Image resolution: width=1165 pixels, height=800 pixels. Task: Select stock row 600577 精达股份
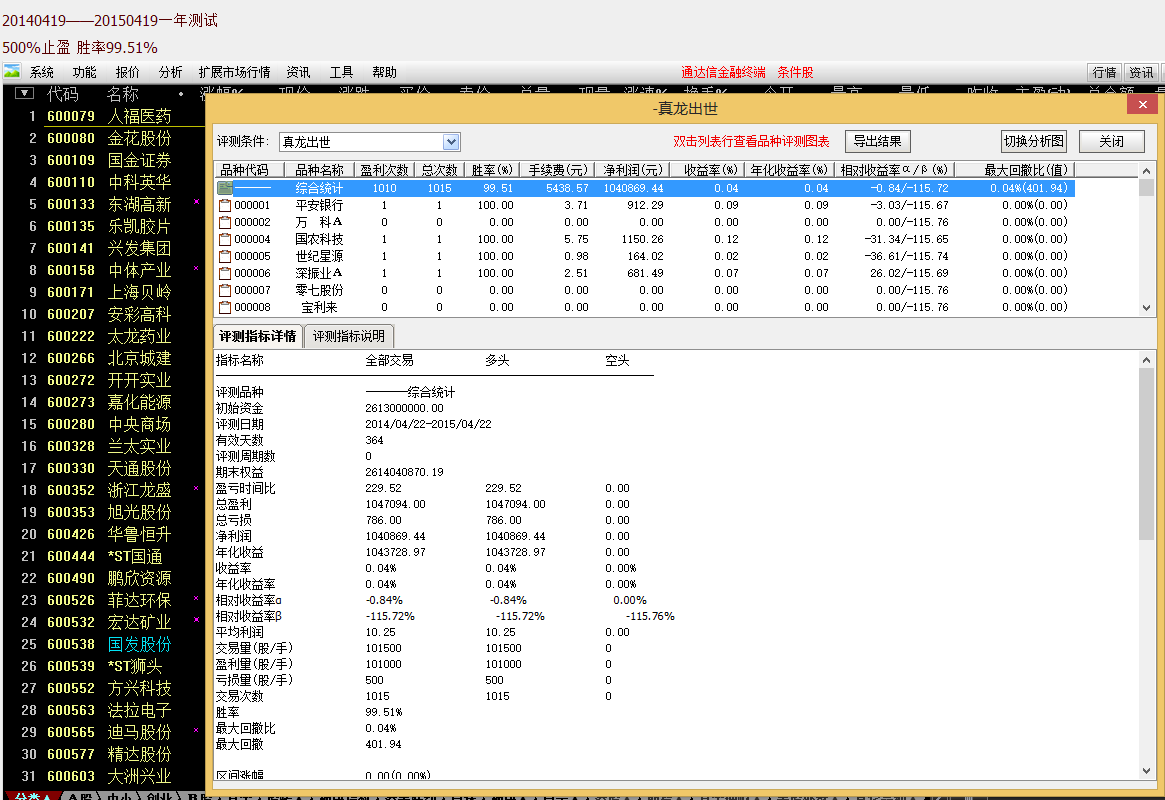(104, 754)
